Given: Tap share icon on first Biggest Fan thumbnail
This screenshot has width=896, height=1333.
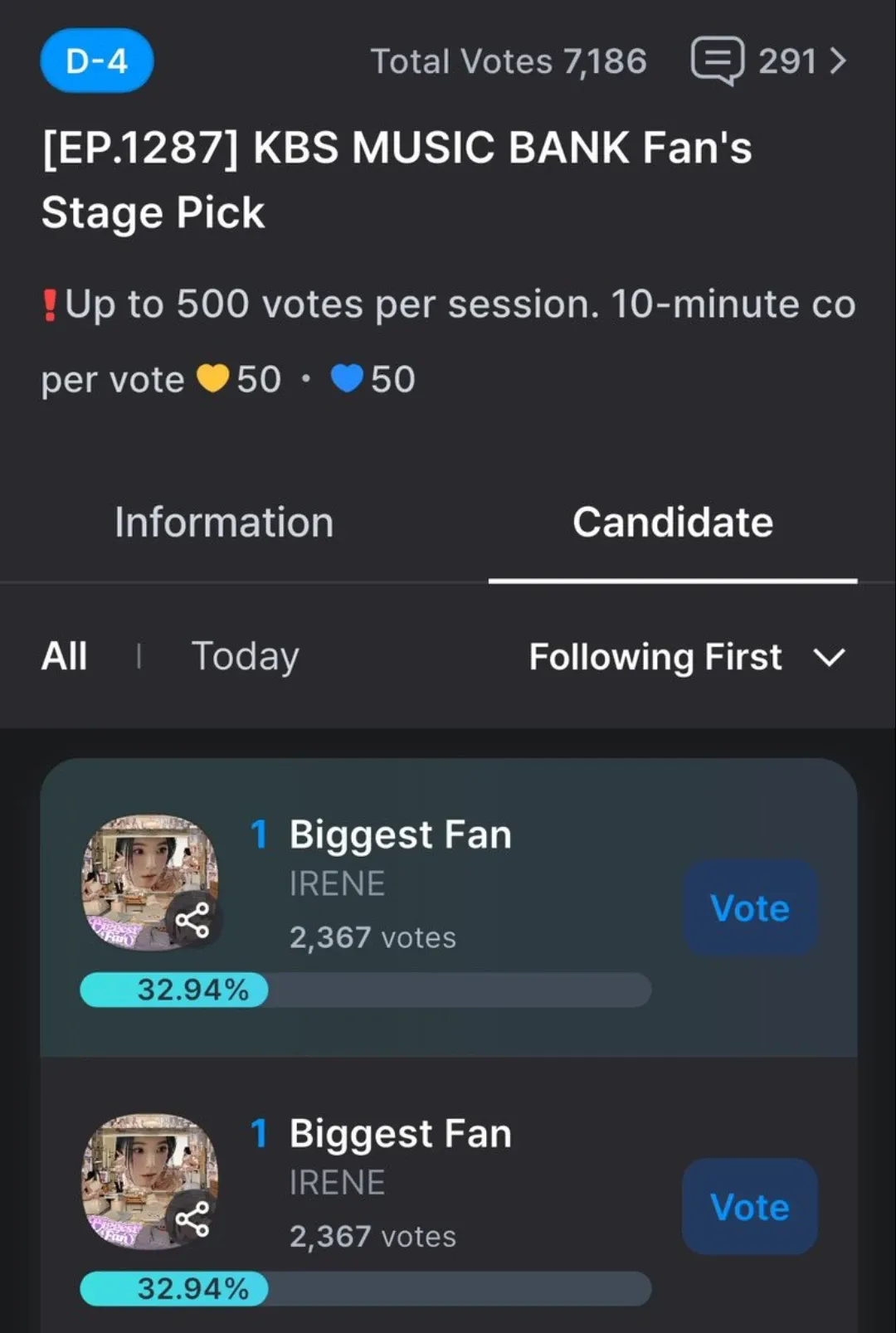Looking at the screenshot, I should (192, 921).
